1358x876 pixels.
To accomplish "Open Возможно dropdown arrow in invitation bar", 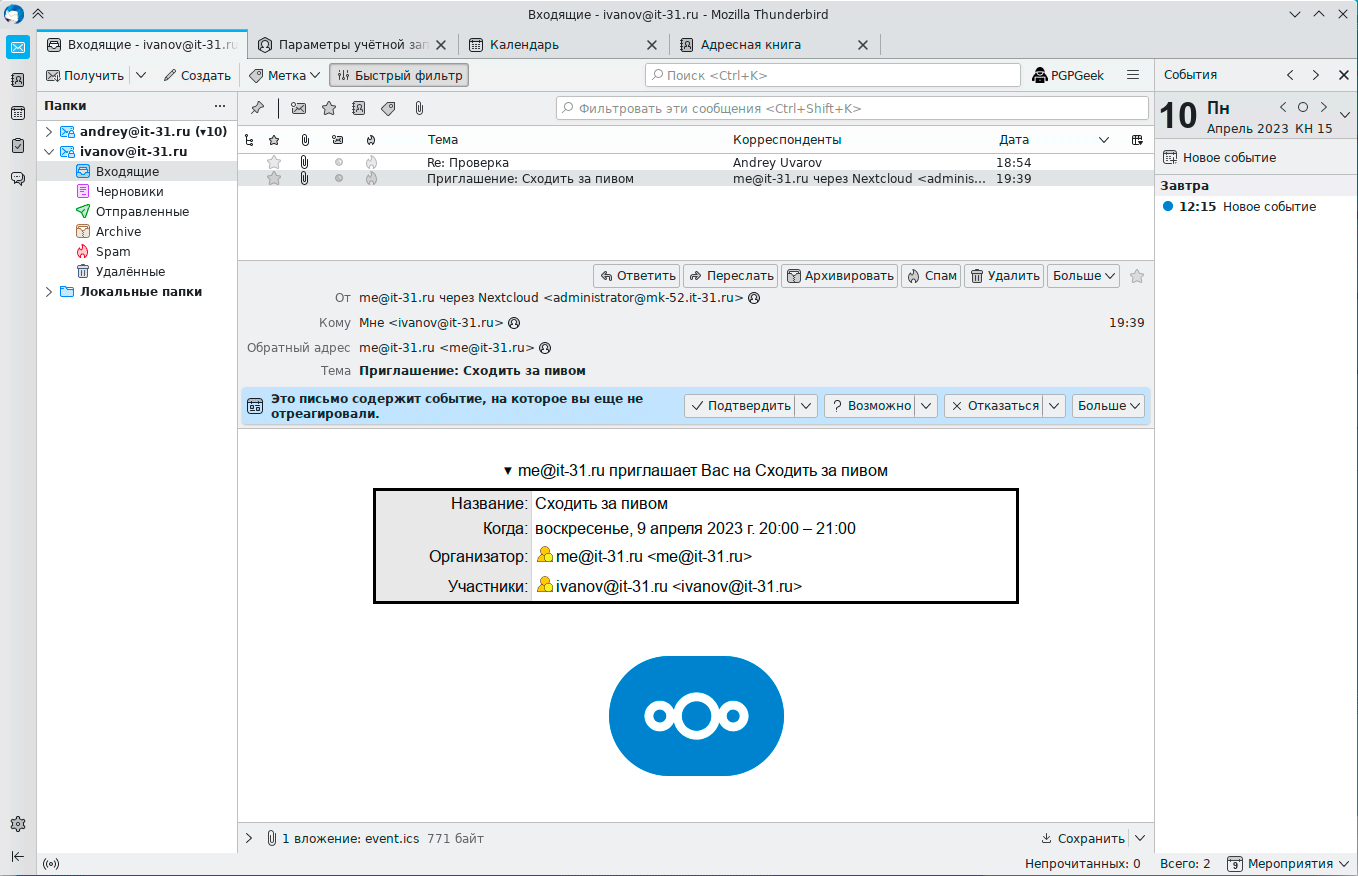I will pyautogui.click(x=927, y=406).
